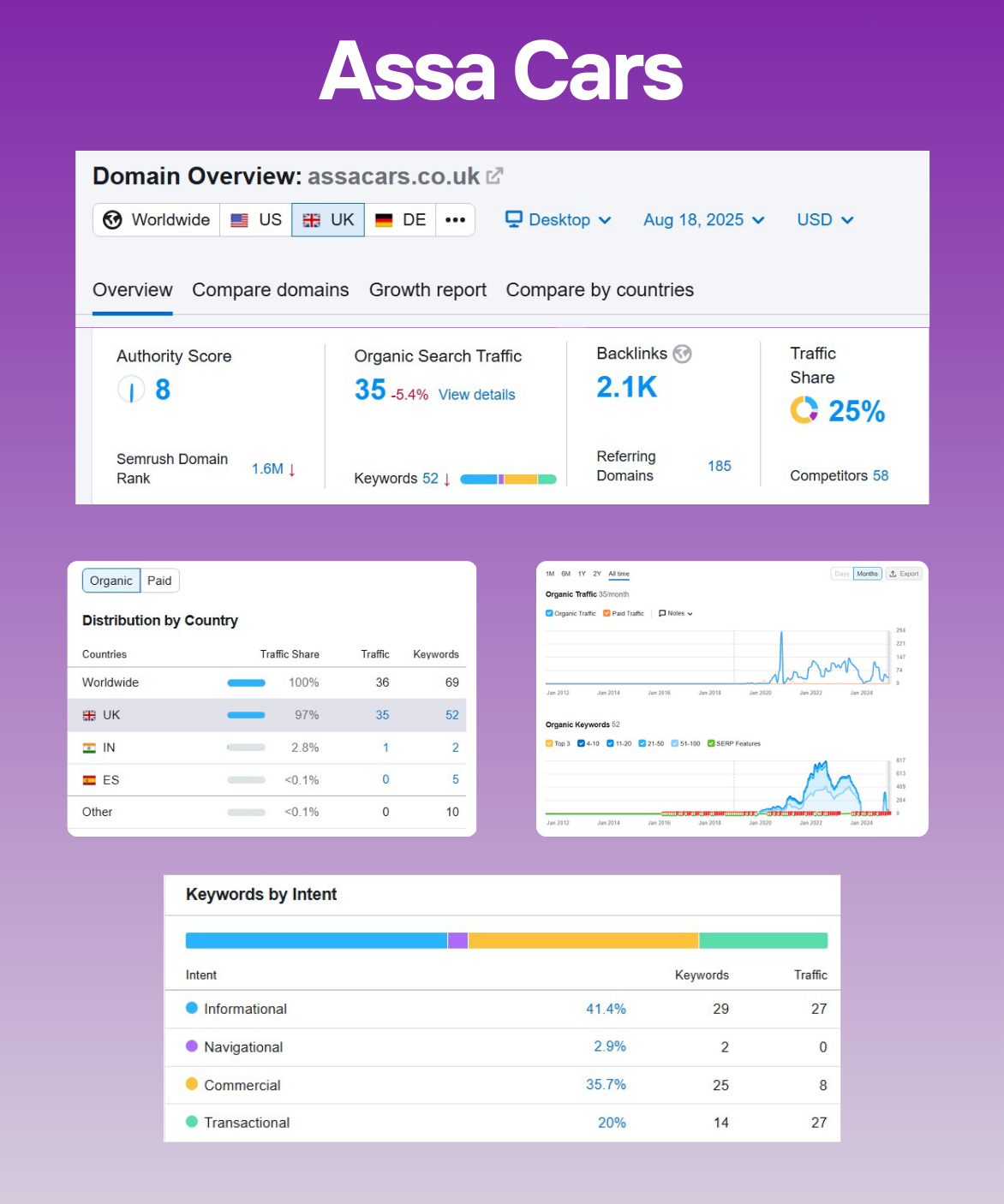
Task: Select the US flag icon
Action: click(x=240, y=220)
